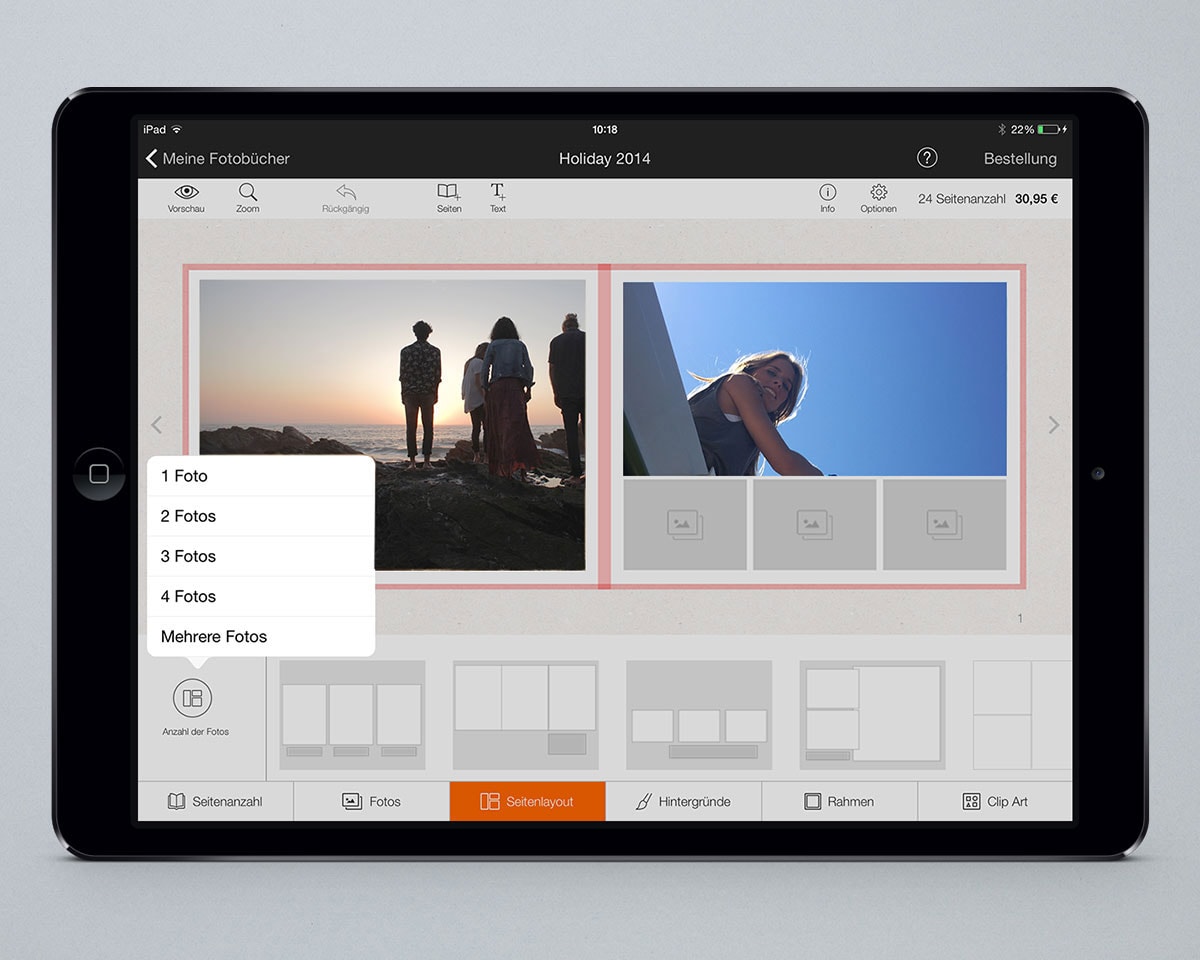Click the 30,95 € price

click(x=1036, y=199)
